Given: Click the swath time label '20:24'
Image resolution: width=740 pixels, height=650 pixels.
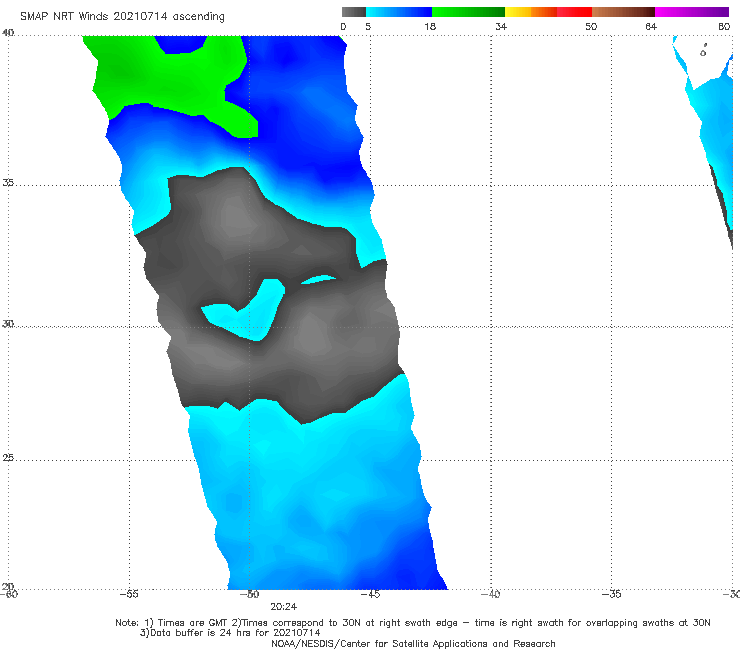Looking at the screenshot, I should (x=284, y=607).
